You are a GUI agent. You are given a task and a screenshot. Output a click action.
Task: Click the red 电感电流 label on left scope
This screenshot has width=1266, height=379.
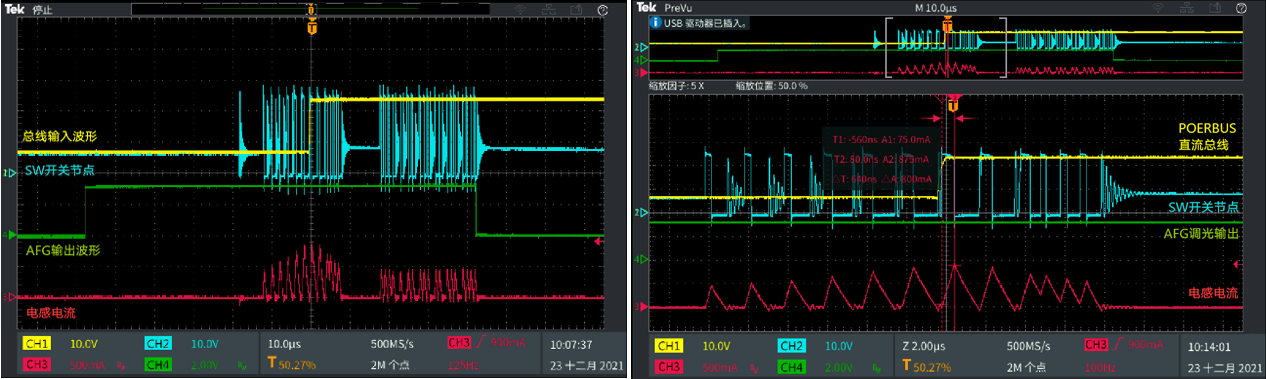[50, 313]
